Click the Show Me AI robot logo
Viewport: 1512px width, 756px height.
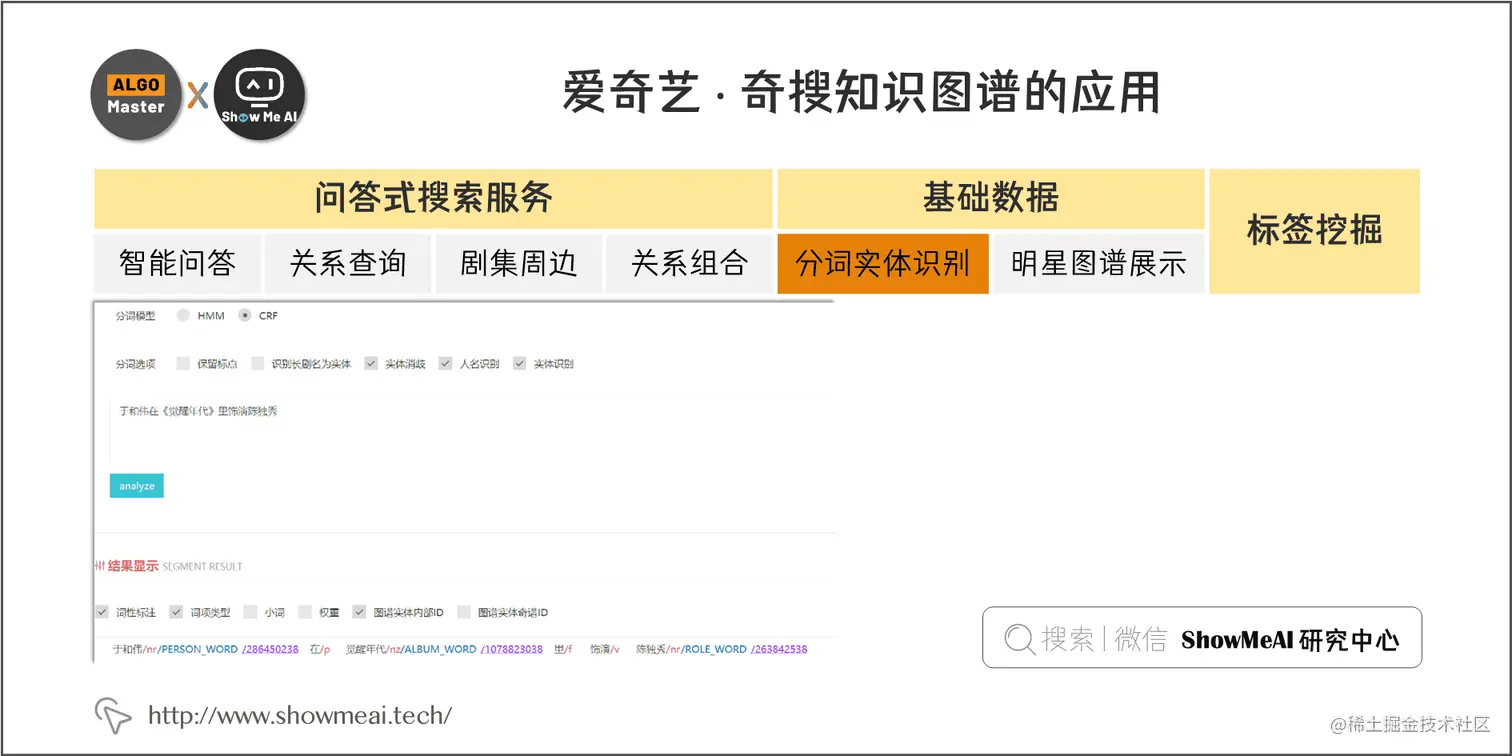point(258,95)
